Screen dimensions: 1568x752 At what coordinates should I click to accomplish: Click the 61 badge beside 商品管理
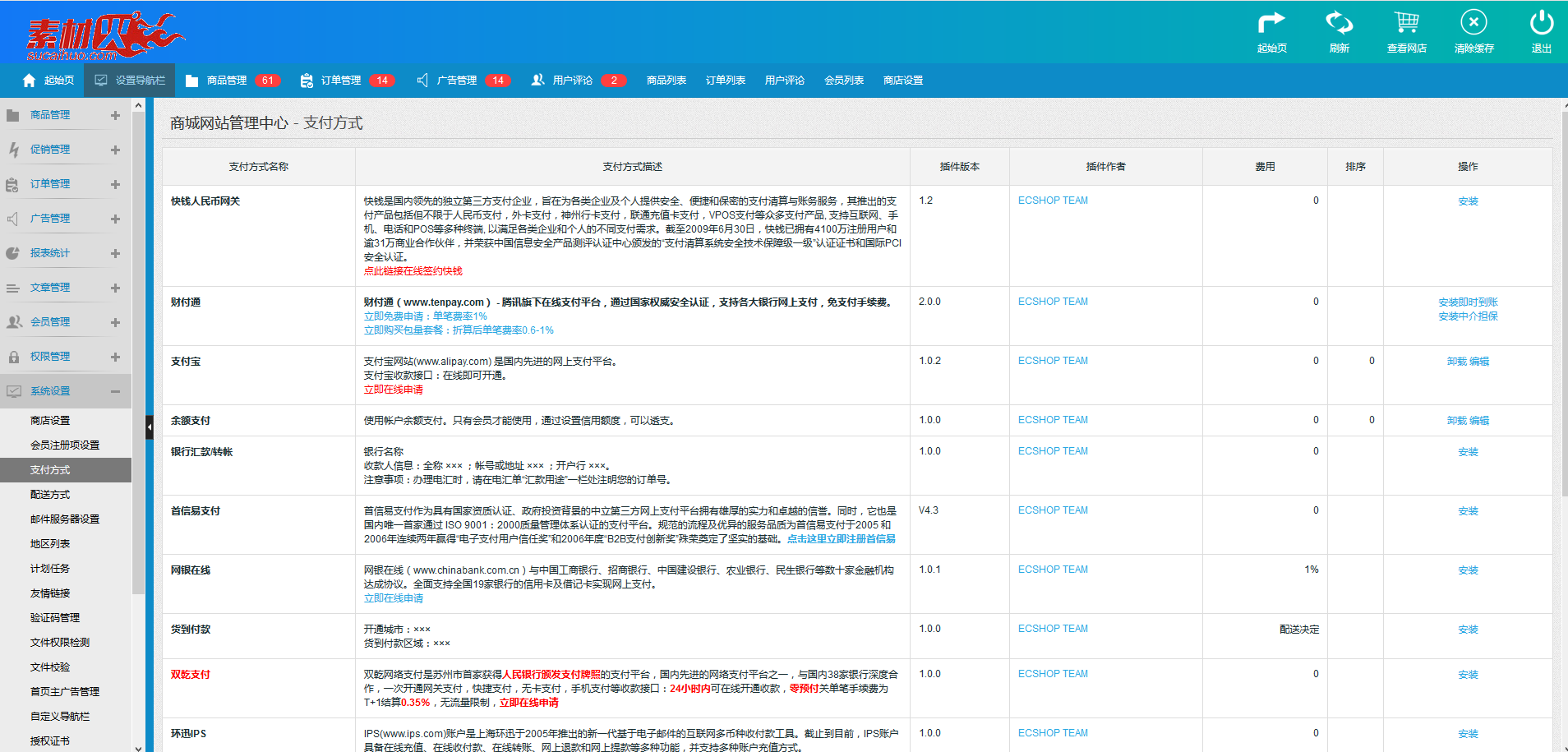point(268,81)
